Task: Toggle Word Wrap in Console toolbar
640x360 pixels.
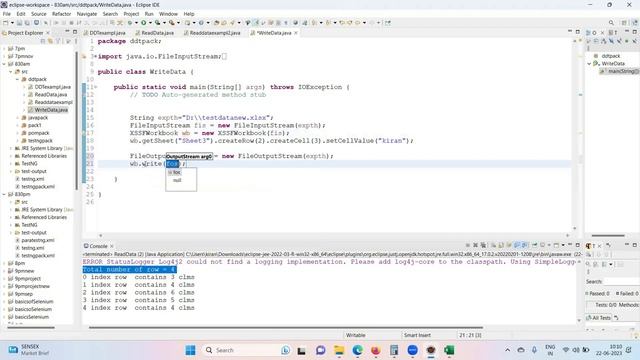Action: 509,245
